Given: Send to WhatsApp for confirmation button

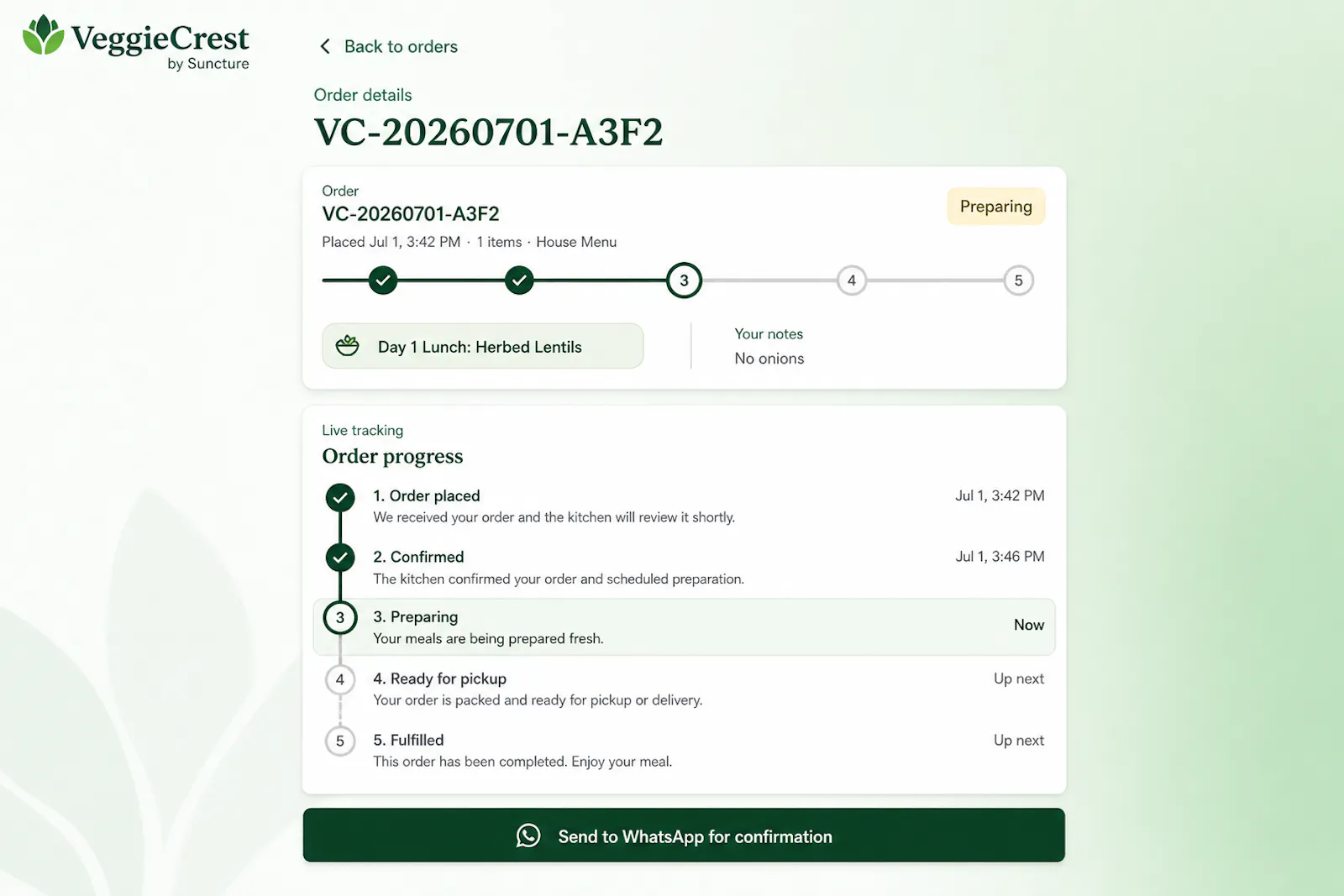Looking at the screenshot, I should (x=684, y=835).
